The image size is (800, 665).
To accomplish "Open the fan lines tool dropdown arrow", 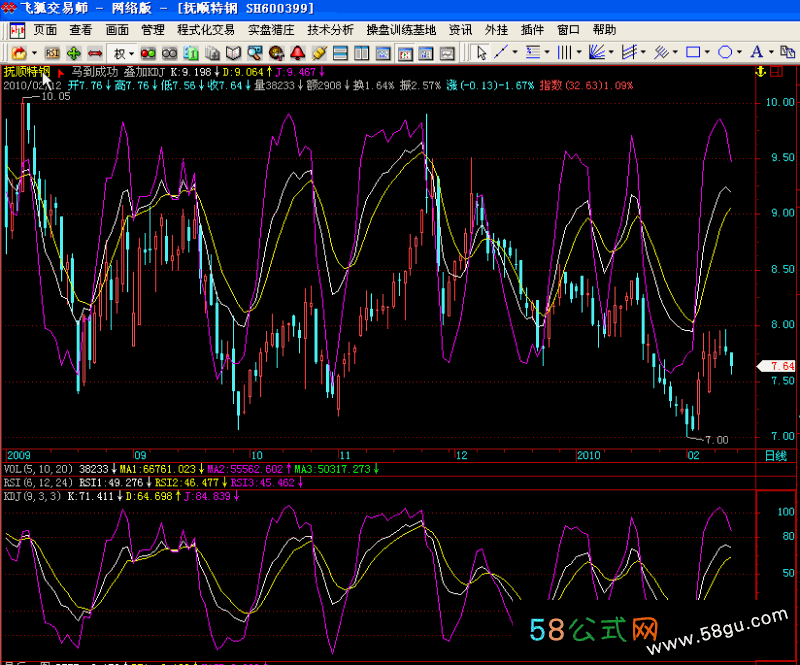I will 611,52.
